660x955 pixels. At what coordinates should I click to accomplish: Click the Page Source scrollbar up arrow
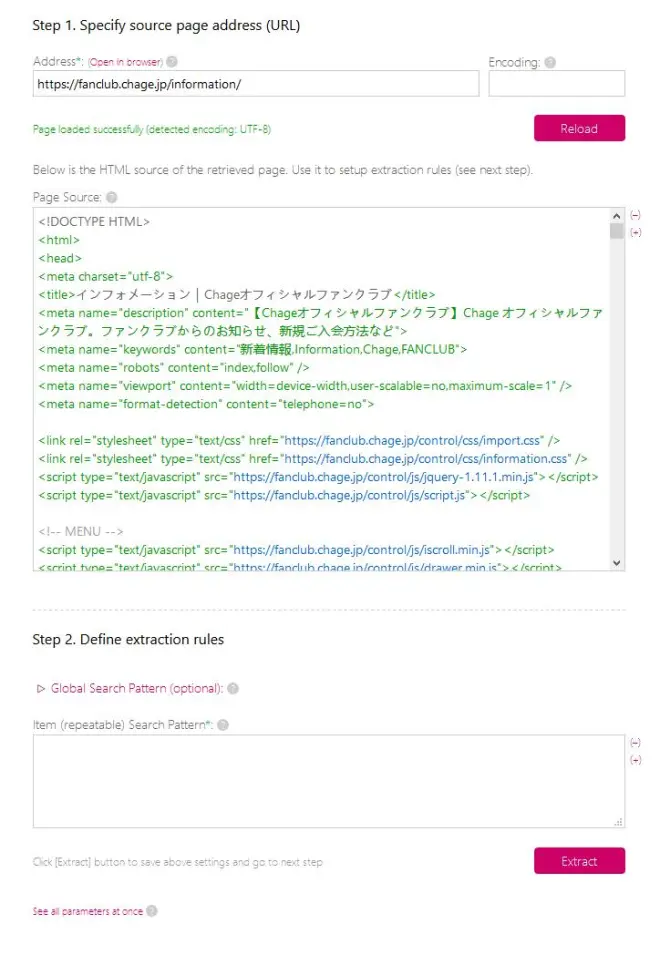click(617, 216)
